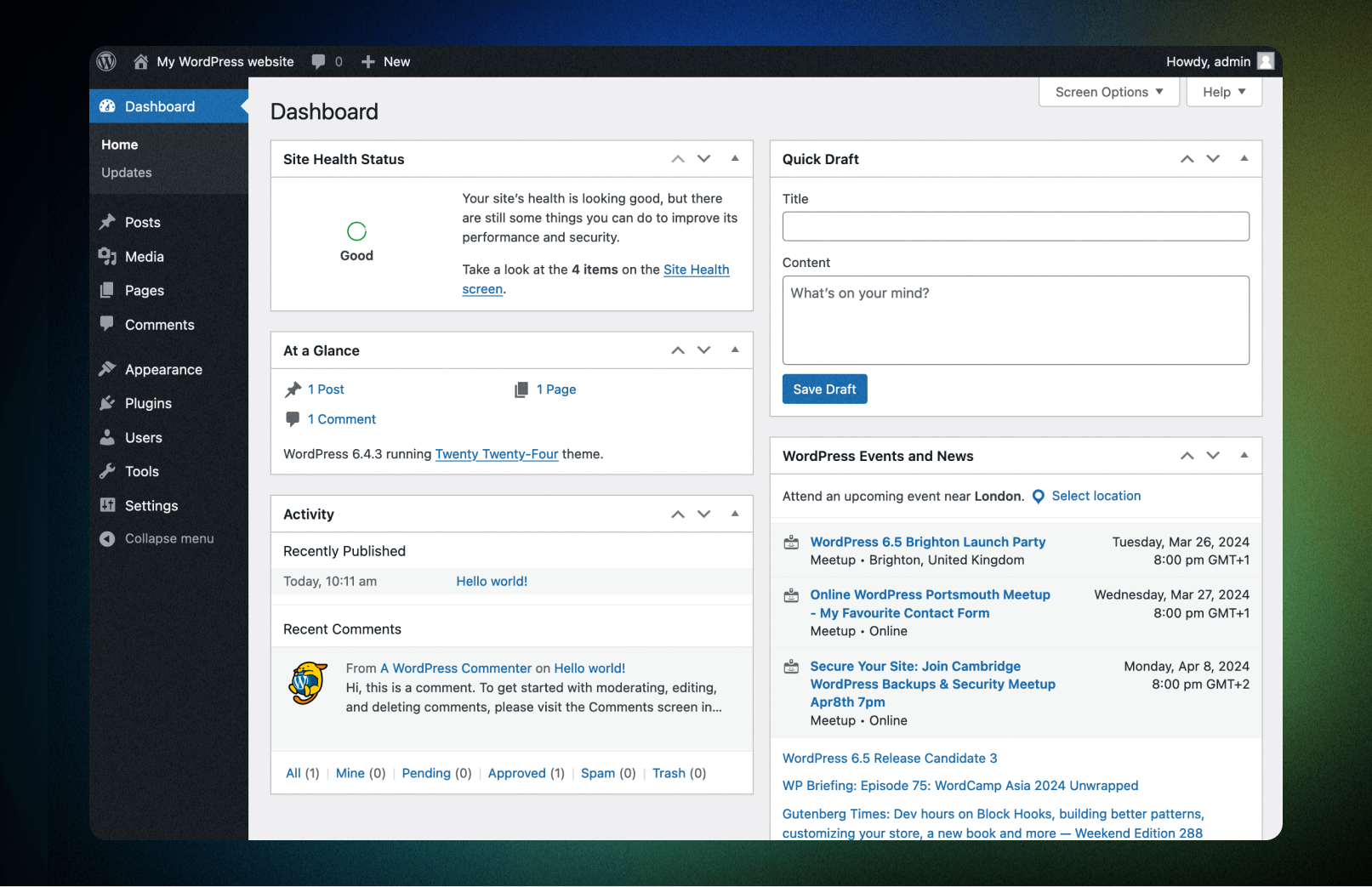The height and width of the screenshot is (887, 1372).
Task: Filter comments by Pending (0)
Action: click(x=436, y=773)
